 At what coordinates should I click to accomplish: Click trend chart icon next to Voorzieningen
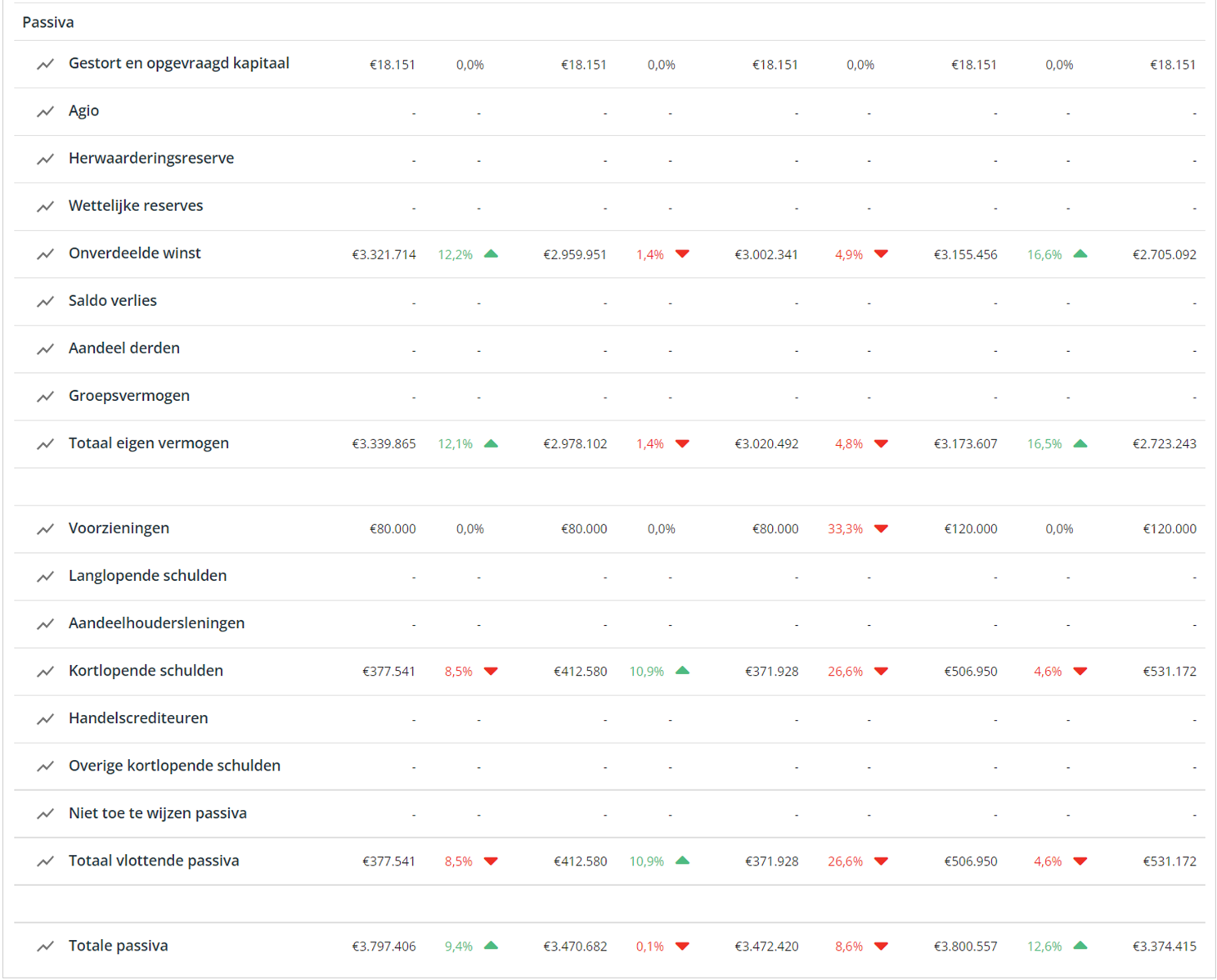(45, 528)
